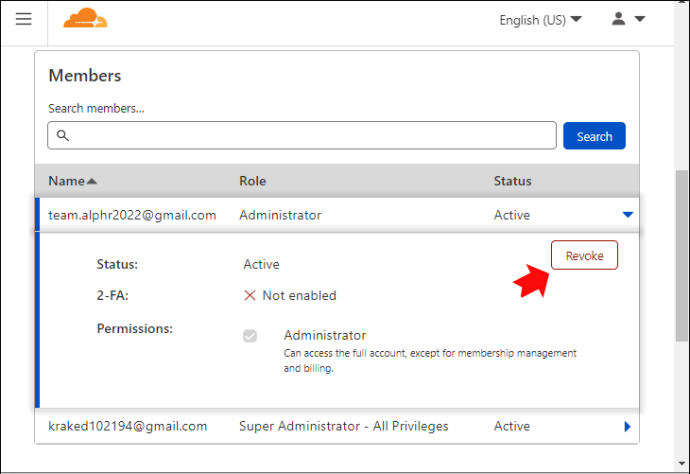Revoke access with the Revoke button
Viewport: 690px width, 474px height.
pos(584,255)
